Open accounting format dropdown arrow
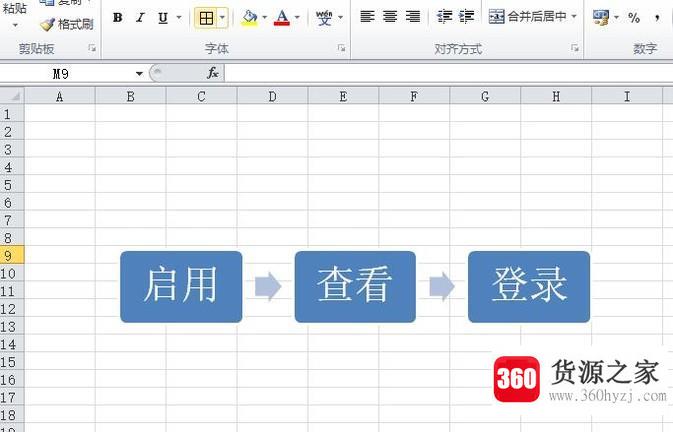673x432 pixels. tap(616, 18)
